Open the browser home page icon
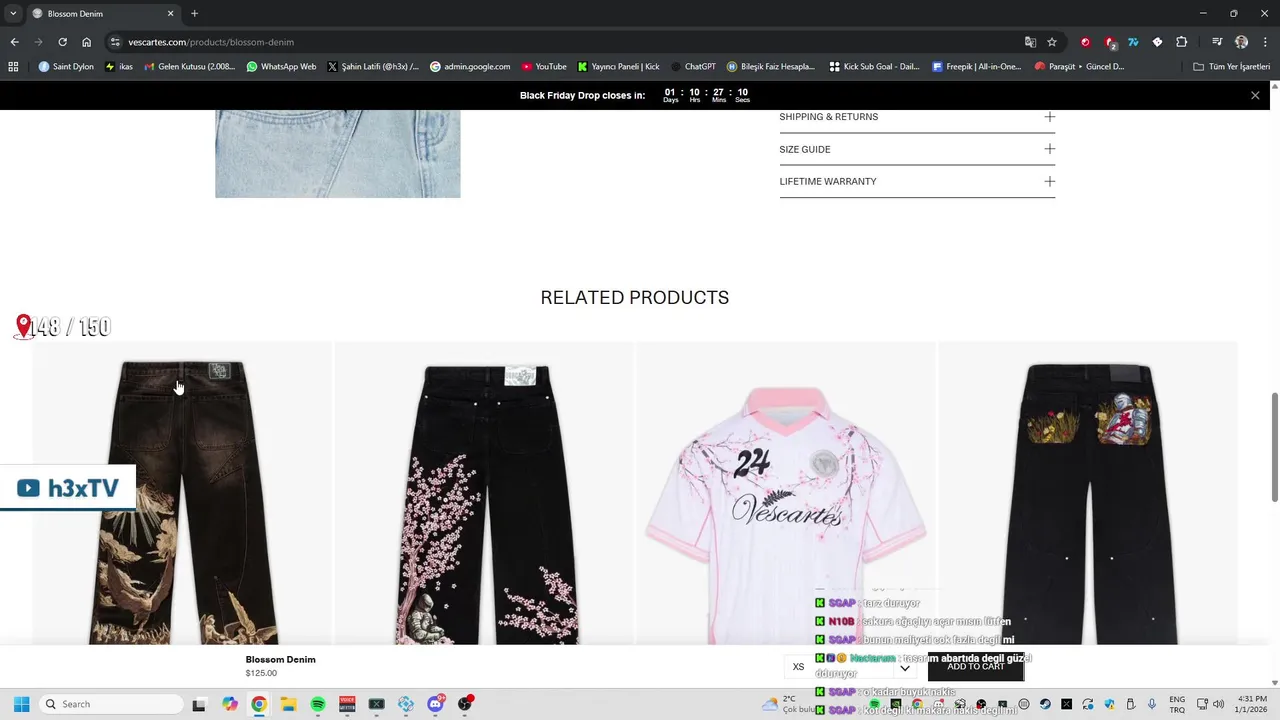The image size is (1280, 720). [87, 42]
